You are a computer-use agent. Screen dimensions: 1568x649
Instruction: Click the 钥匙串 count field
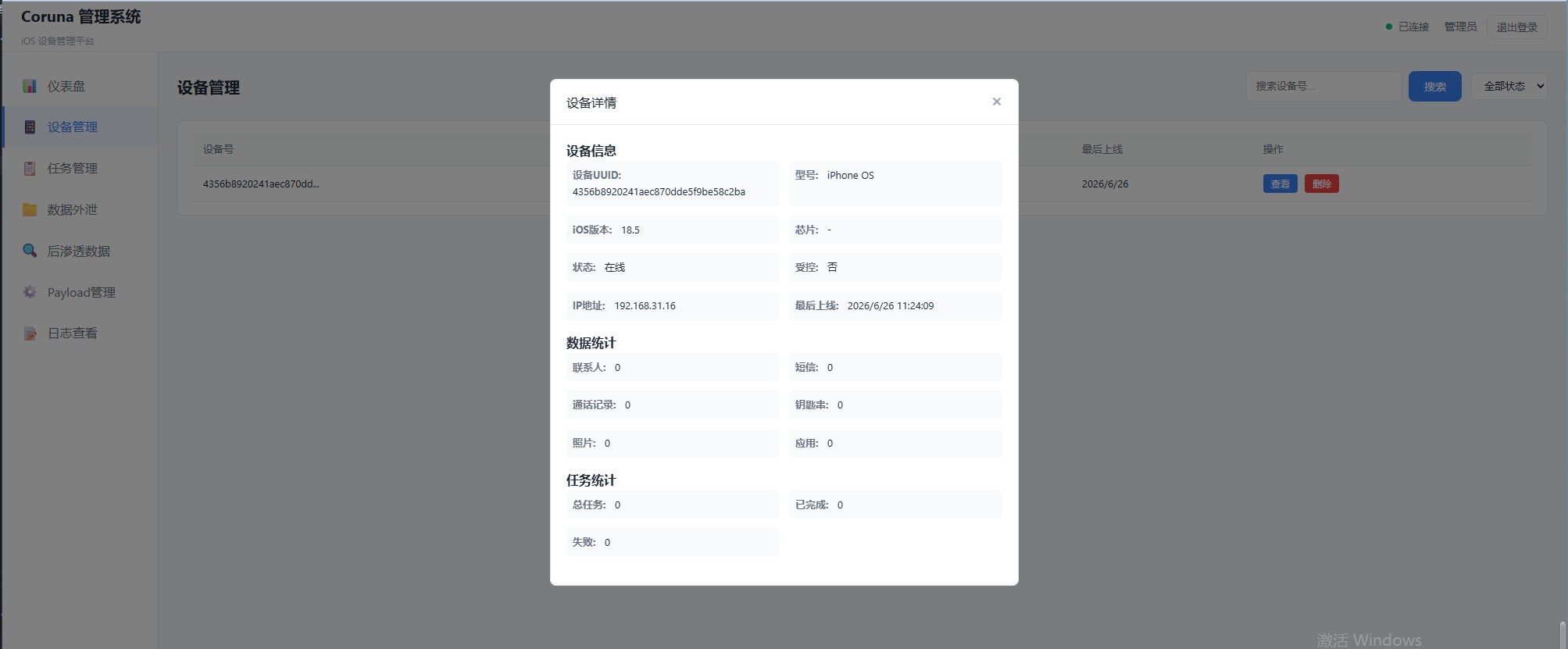point(895,405)
